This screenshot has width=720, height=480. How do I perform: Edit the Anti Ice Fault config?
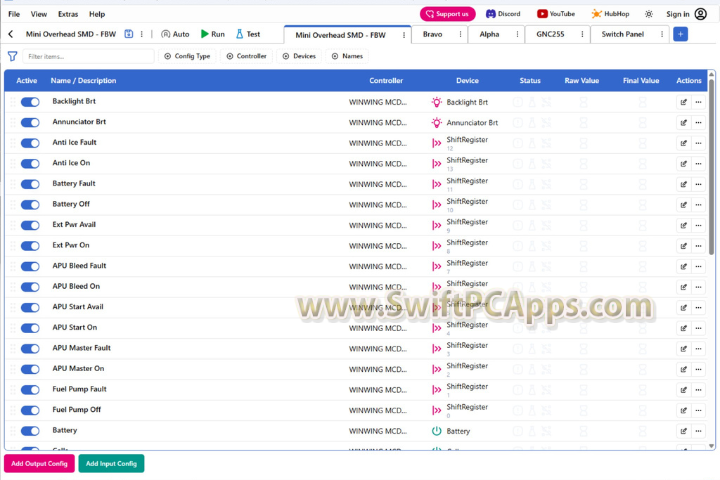[684, 143]
